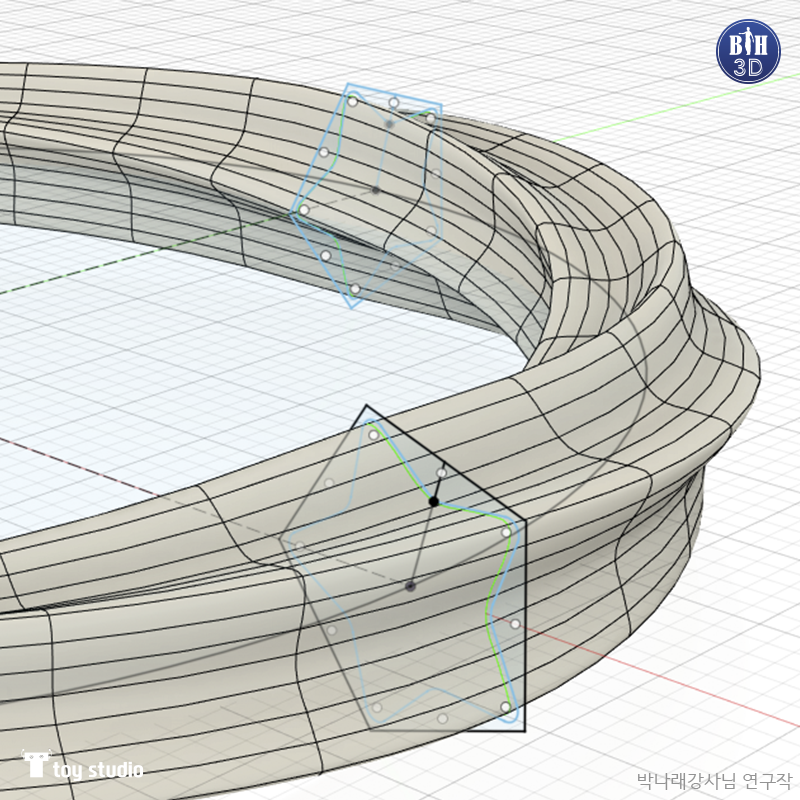Select the solid black point on lower star sketch
This screenshot has height=800, width=800.
pos(434,502)
